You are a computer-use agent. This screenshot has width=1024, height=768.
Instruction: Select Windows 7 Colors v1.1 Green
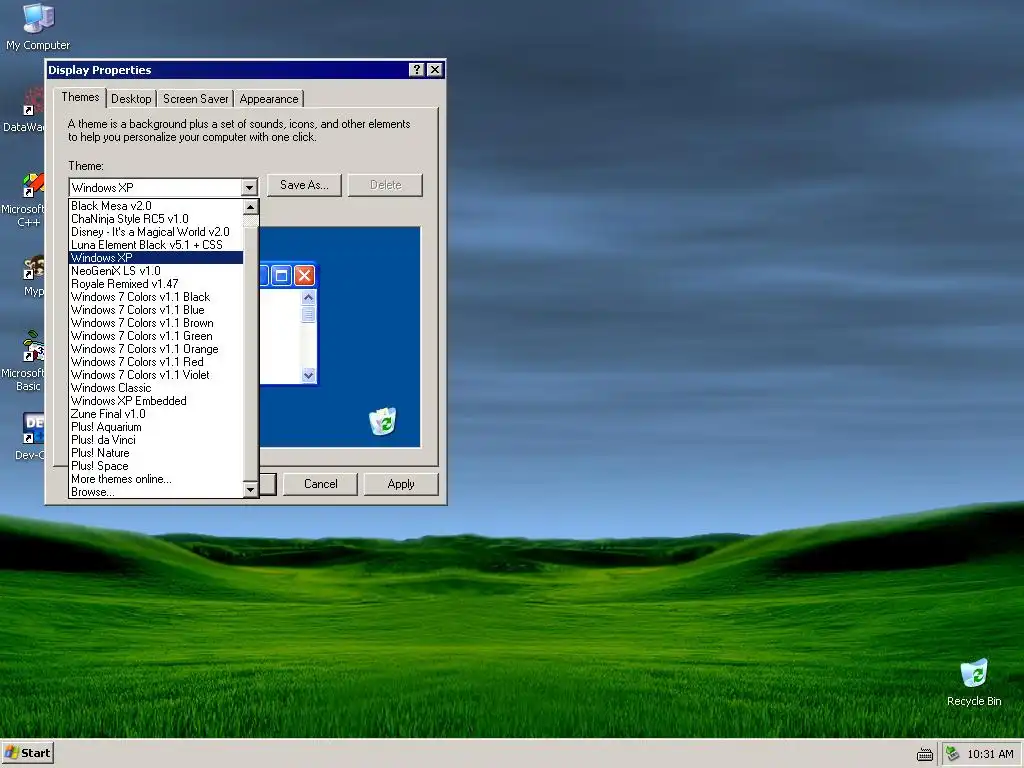(156, 336)
